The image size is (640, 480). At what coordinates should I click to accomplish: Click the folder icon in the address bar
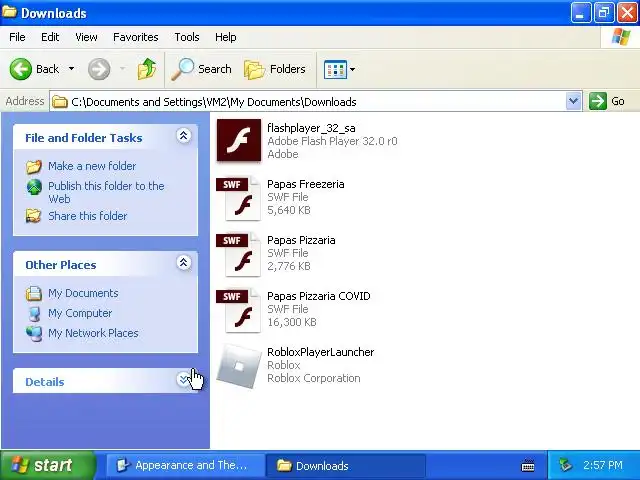point(60,101)
